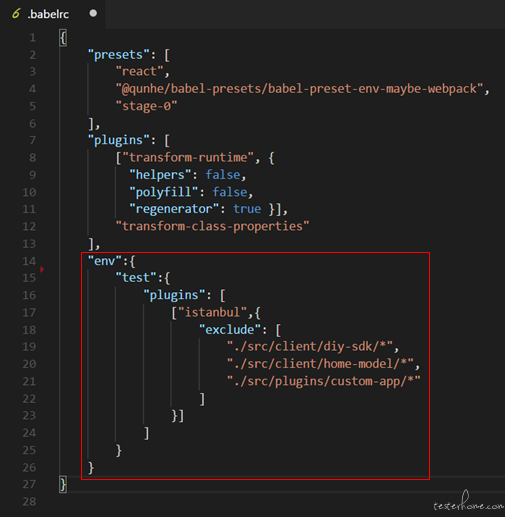Image resolution: width=505 pixels, height=517 pixels.
Task: Click the red marker beside line 15
Action: (x=42, y=269)
